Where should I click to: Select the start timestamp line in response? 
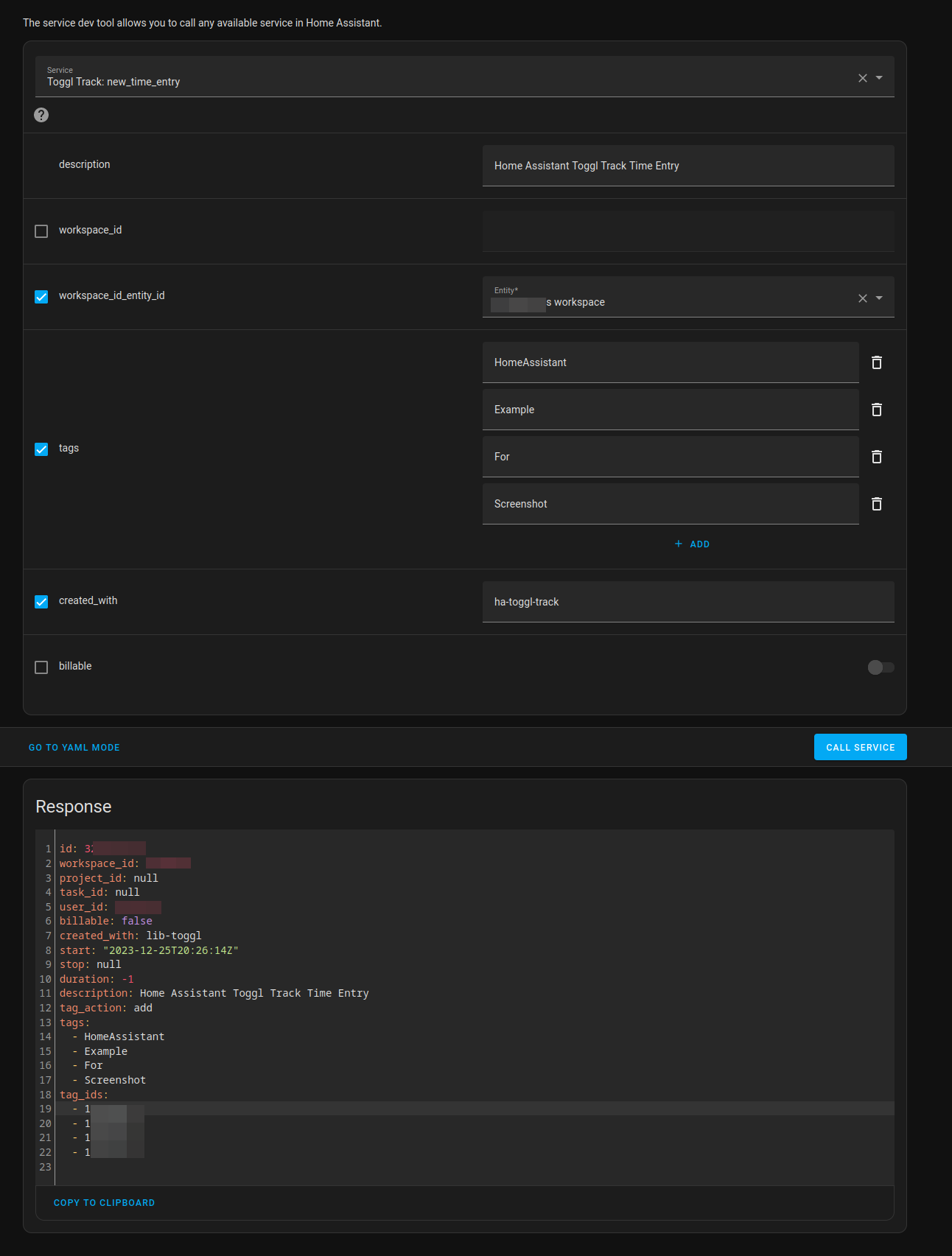[149, 950]
